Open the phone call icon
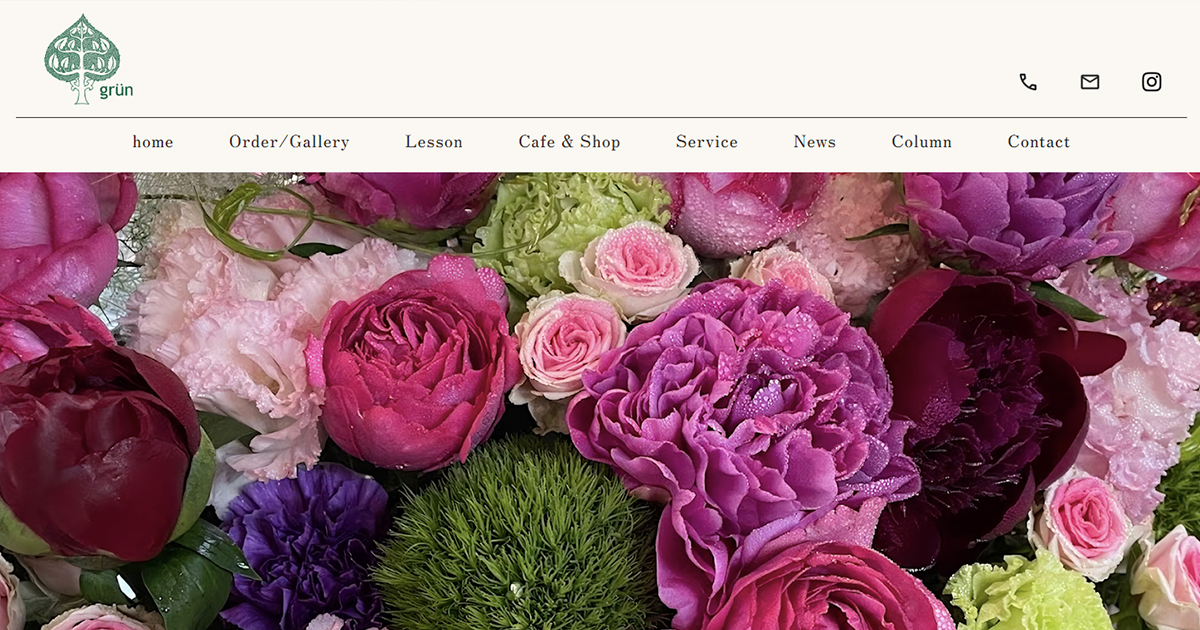The height and width of the screenshot is (630, 1200). point(1028,82)
